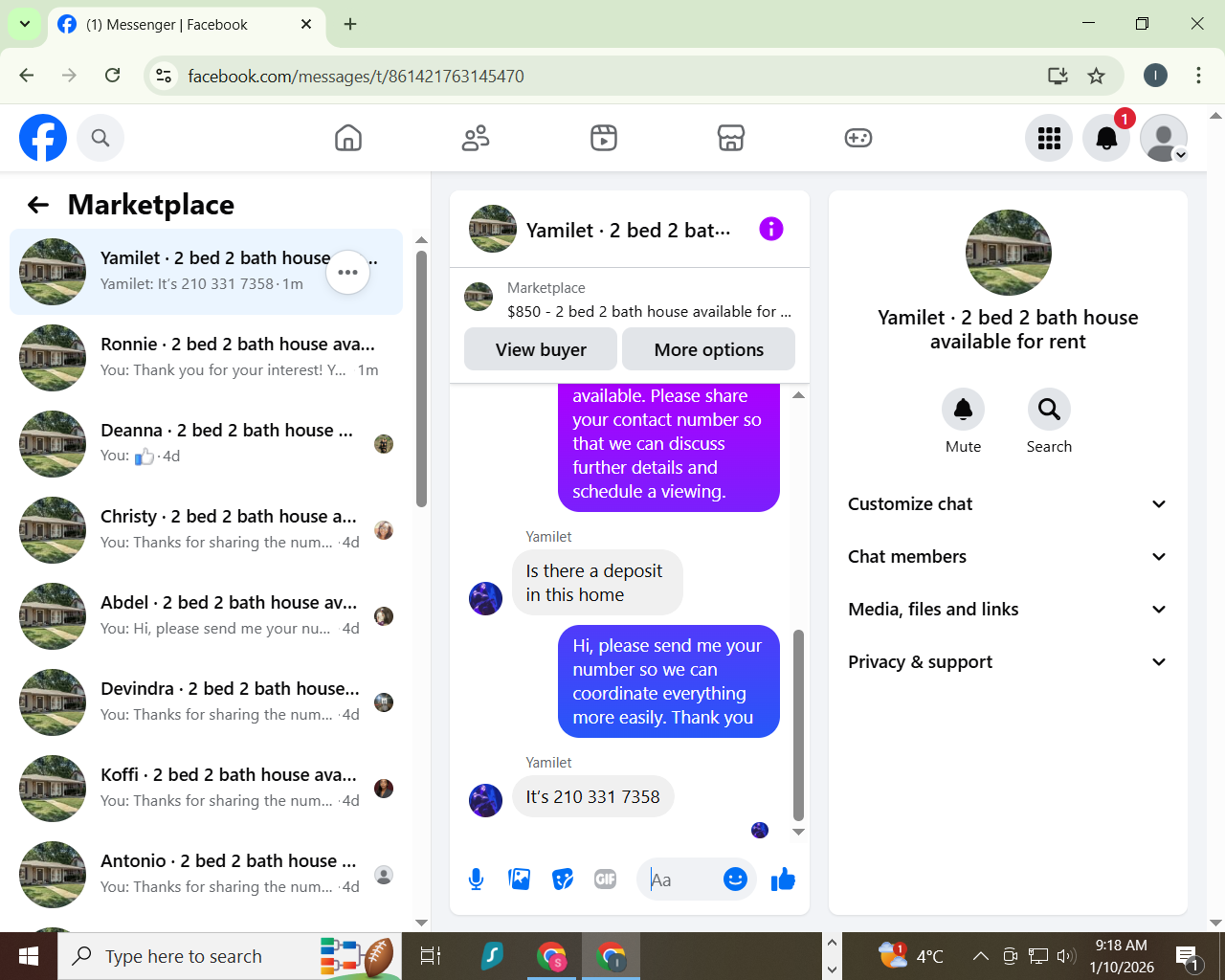The width and height of the screenshot is (1225, 980).
Task: Close the Messenger browser tab
Action: (x=306, y=24)
